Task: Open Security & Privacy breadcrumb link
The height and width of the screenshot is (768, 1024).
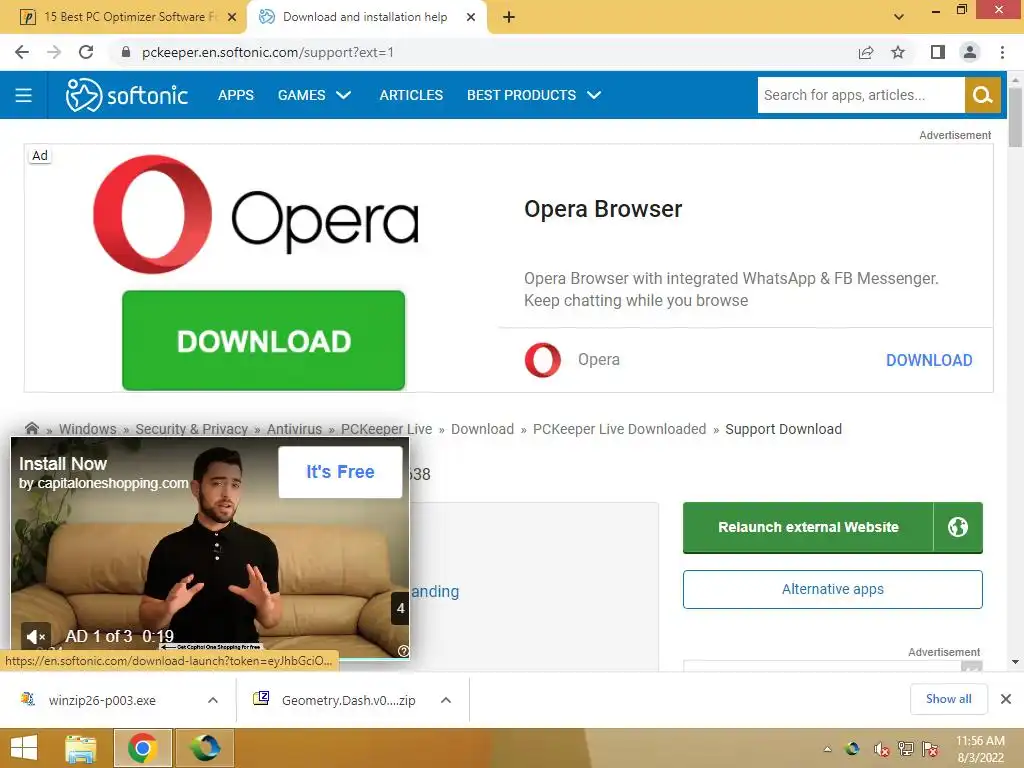Action: pyautogui.click(x=191, y=429)
